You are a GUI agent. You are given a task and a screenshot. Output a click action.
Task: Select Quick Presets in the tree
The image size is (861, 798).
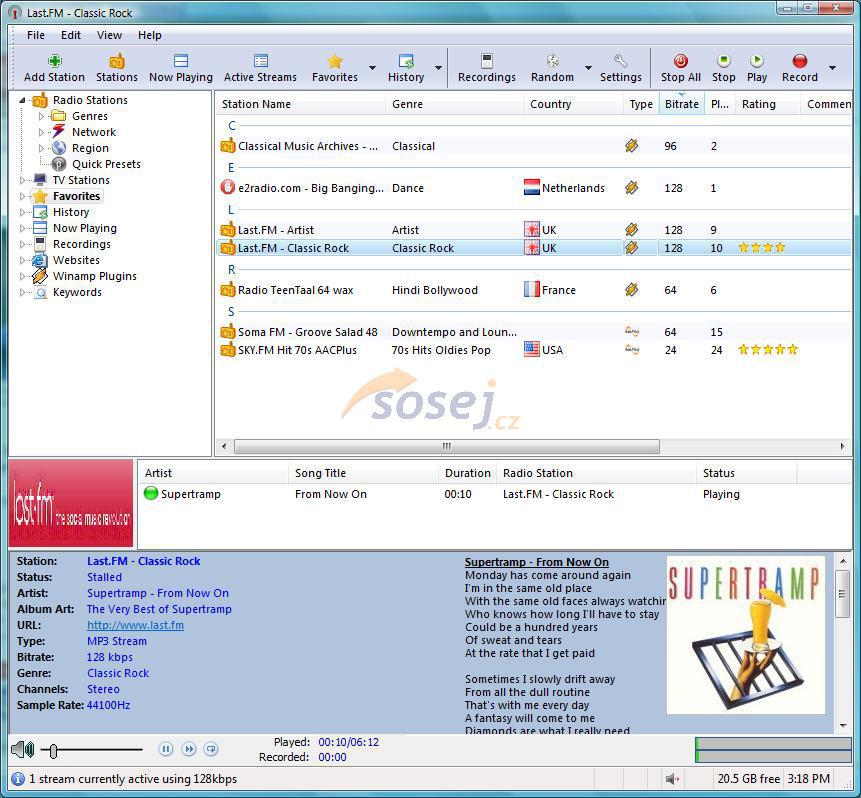pos(106,164)
